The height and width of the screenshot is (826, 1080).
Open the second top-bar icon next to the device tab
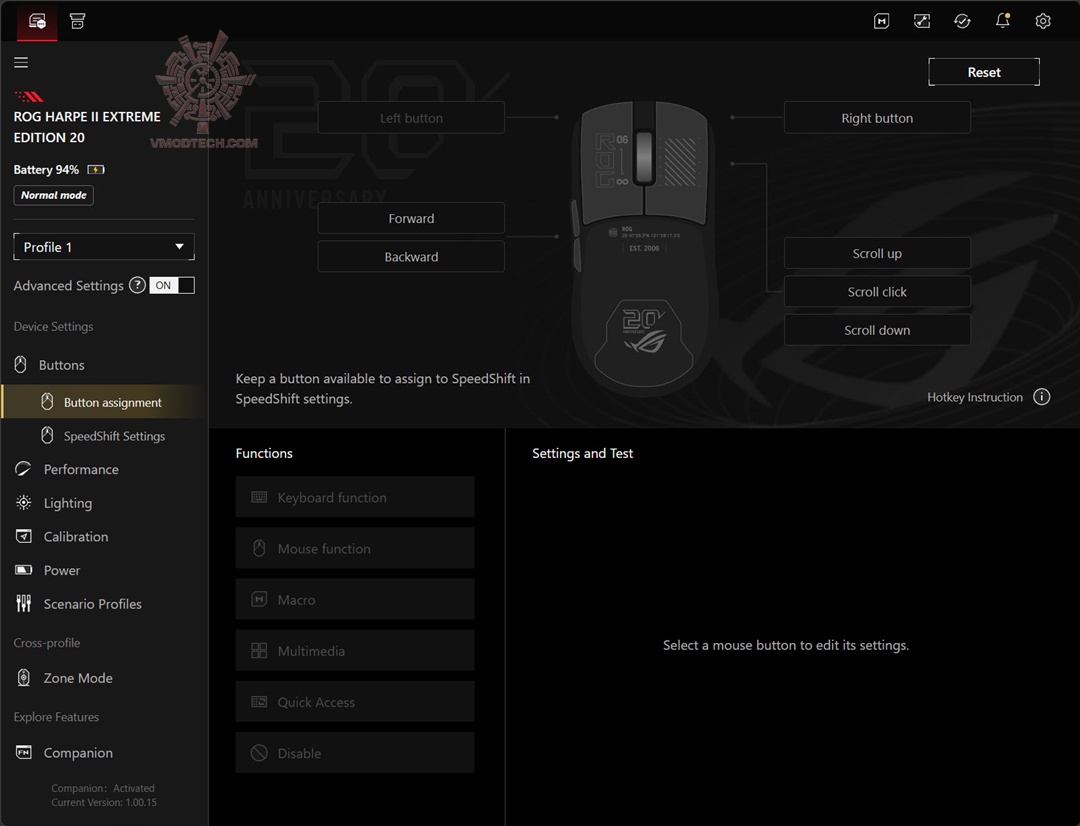click(77, 21)
